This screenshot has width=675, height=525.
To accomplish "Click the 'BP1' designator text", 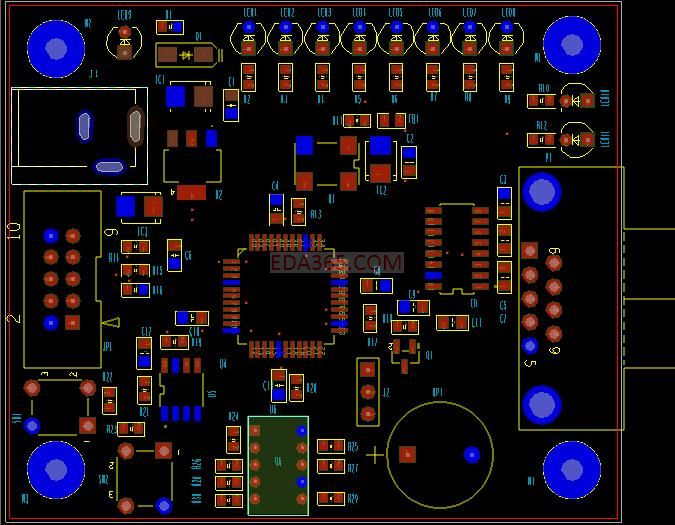I will tap(437, 392).
